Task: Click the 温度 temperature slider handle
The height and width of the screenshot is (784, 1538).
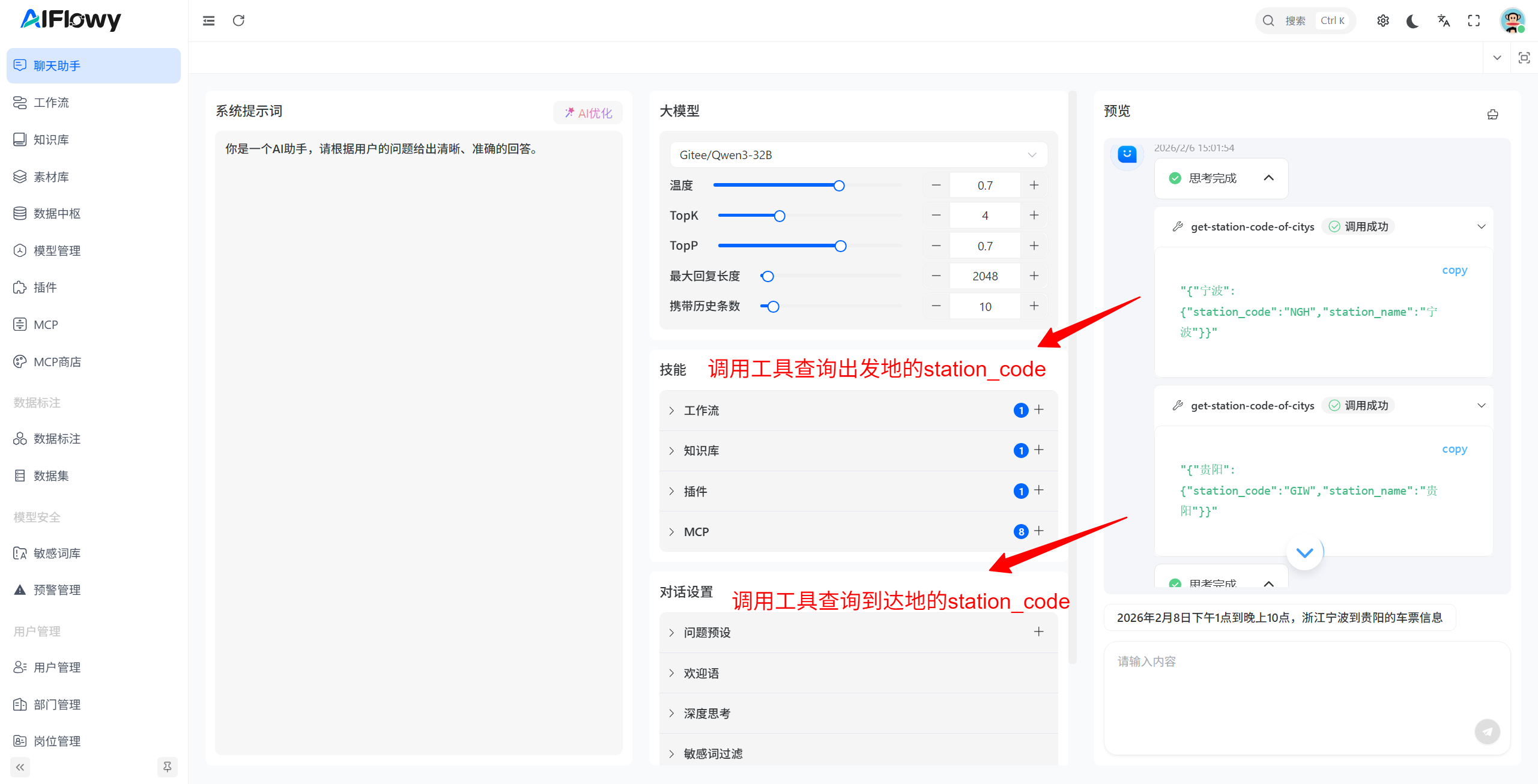Action: point(839,185)
